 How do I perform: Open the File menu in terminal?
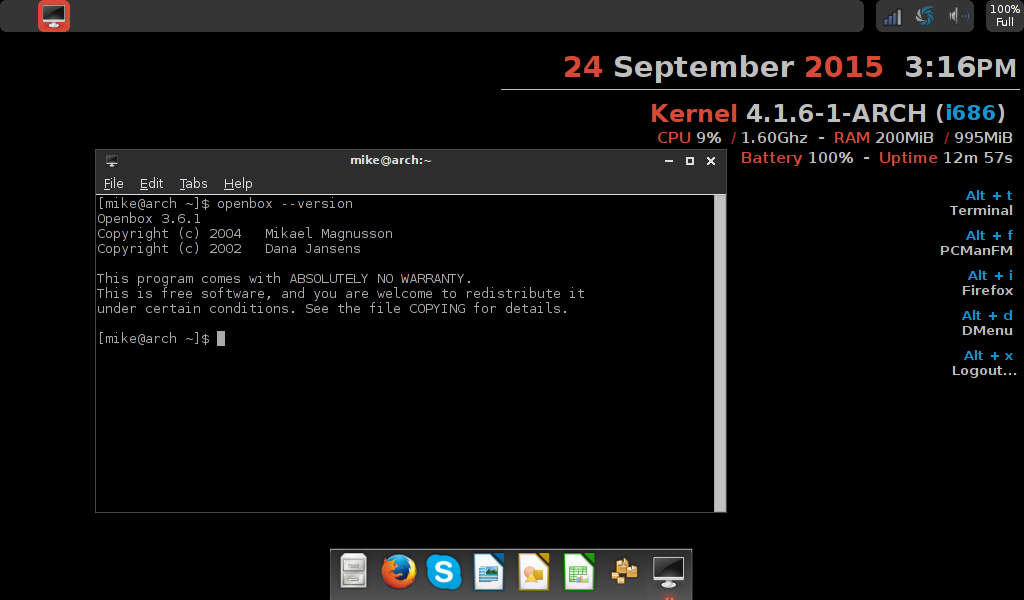click(x=114, y=183)
